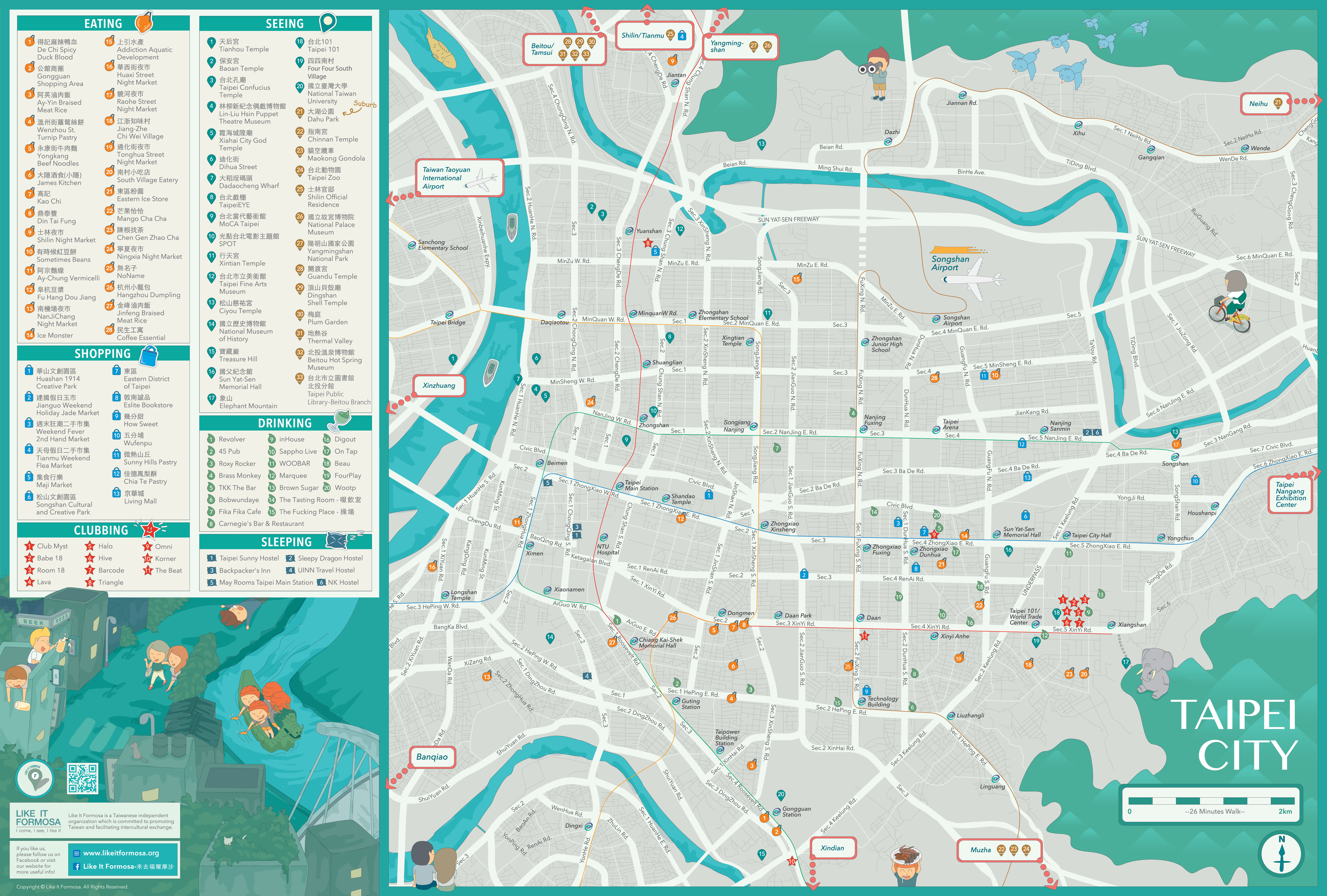This screenshot has height=896, width=1327.
Task: Click the QR code
Action: [x=83, y=778]
